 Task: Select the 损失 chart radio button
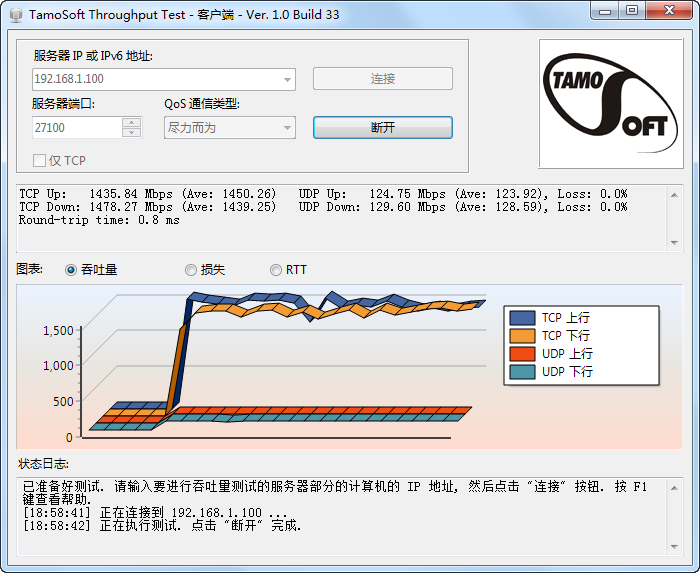pos(191,270)
